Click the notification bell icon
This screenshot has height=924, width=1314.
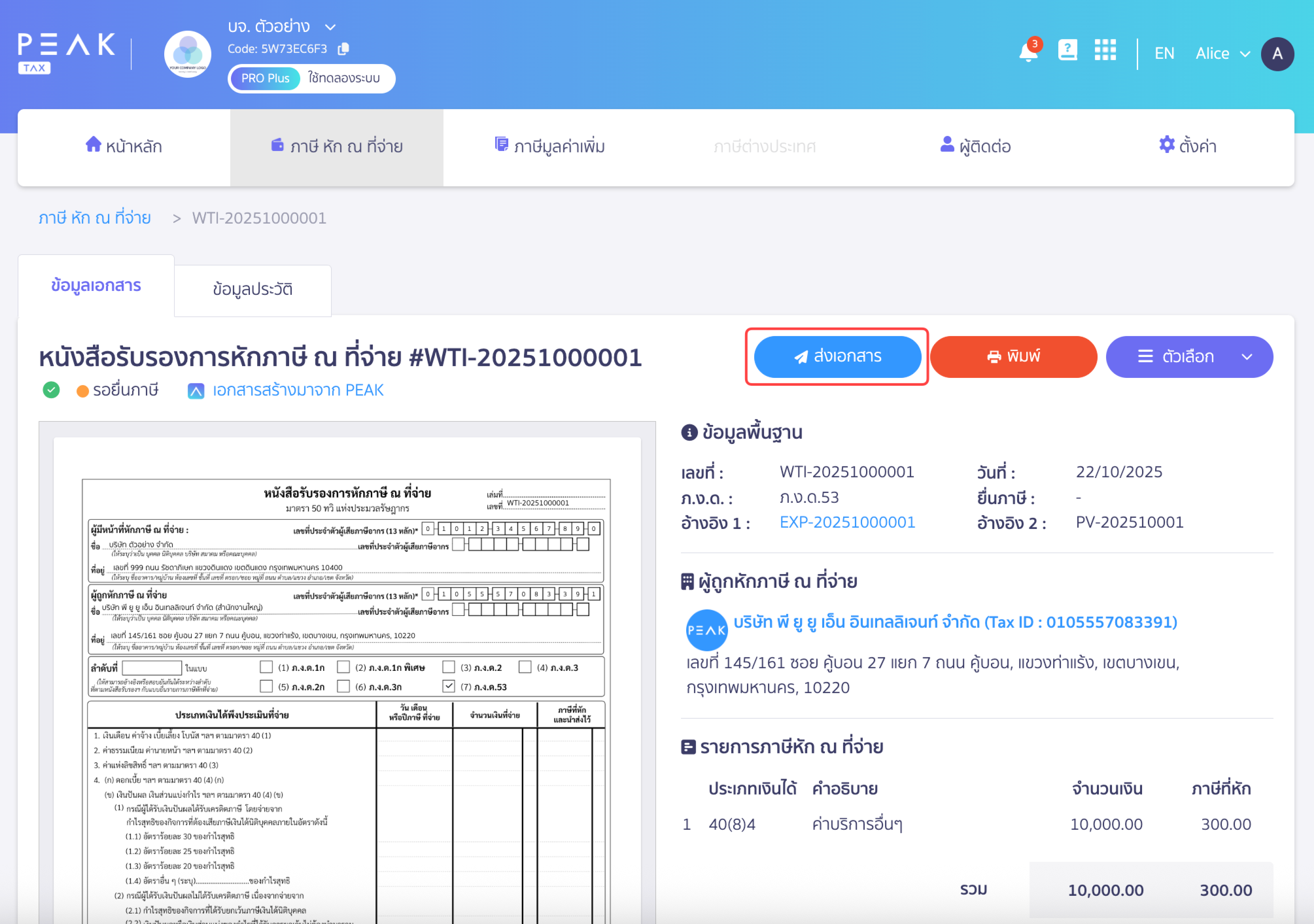tap(1028, 52)
